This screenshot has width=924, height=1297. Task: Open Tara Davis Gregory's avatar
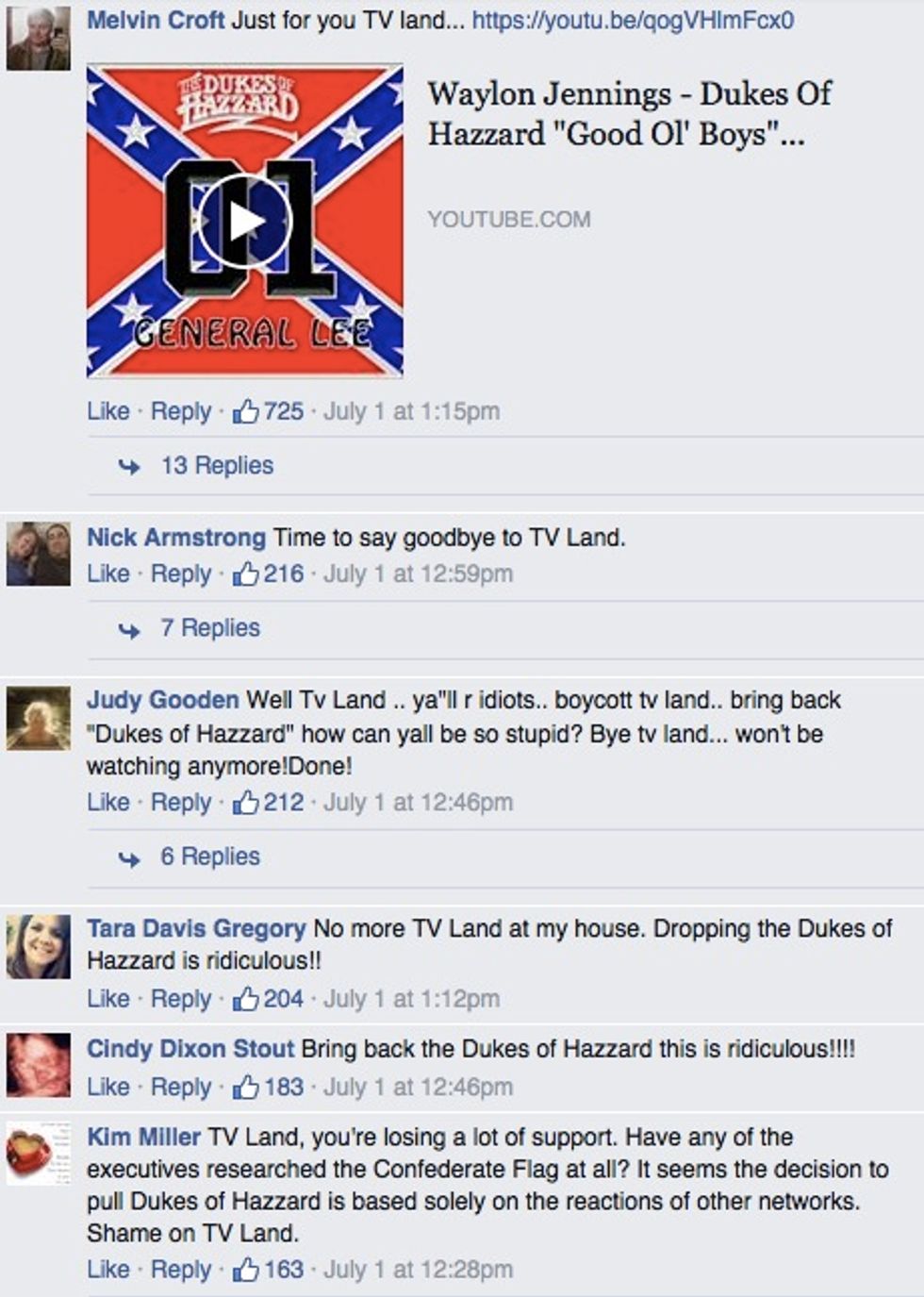[x=39, y=947]
